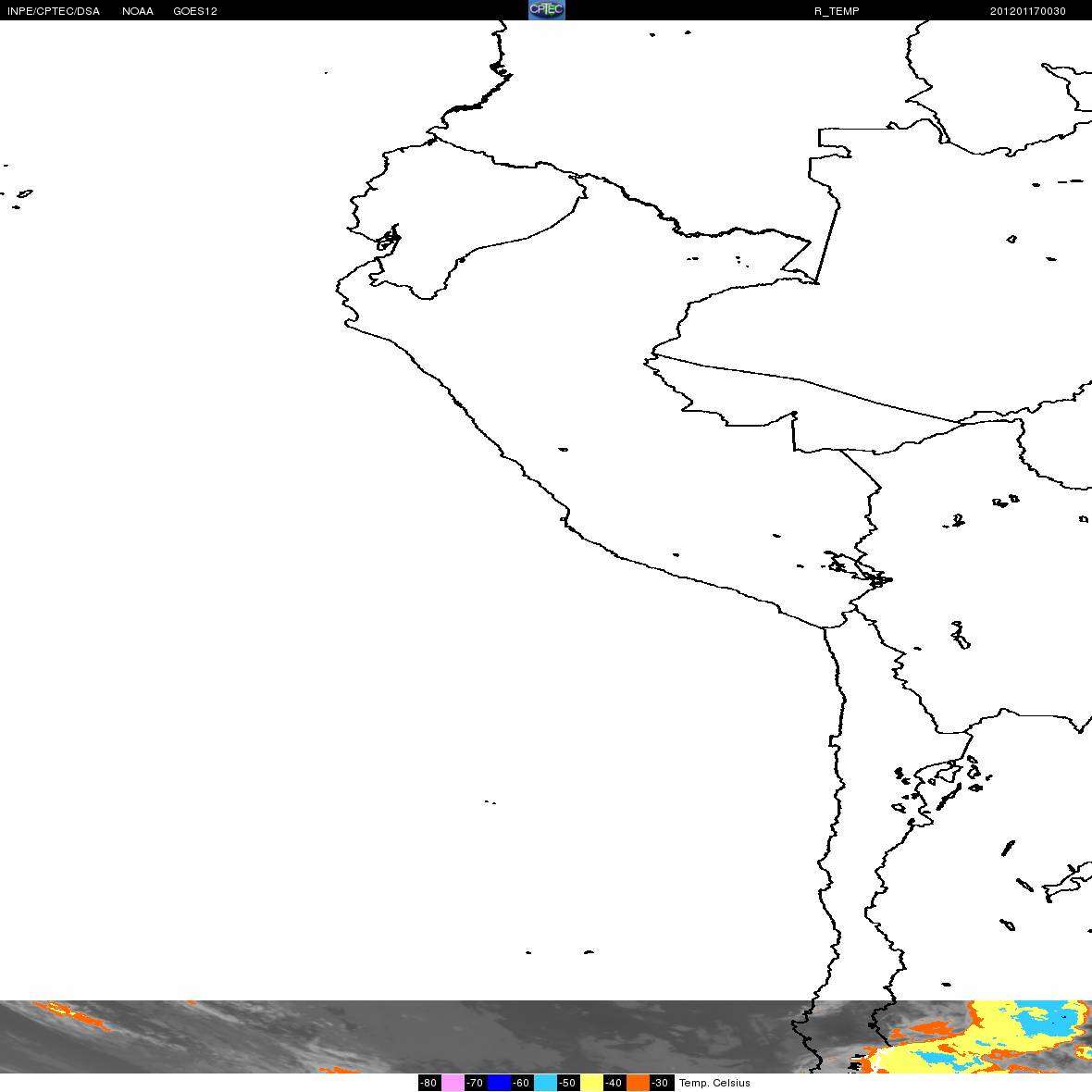1092x1092 pixels.
Task: Click the GOES12 satellite label
Action: pyautogui.click(x=195, y=11)
